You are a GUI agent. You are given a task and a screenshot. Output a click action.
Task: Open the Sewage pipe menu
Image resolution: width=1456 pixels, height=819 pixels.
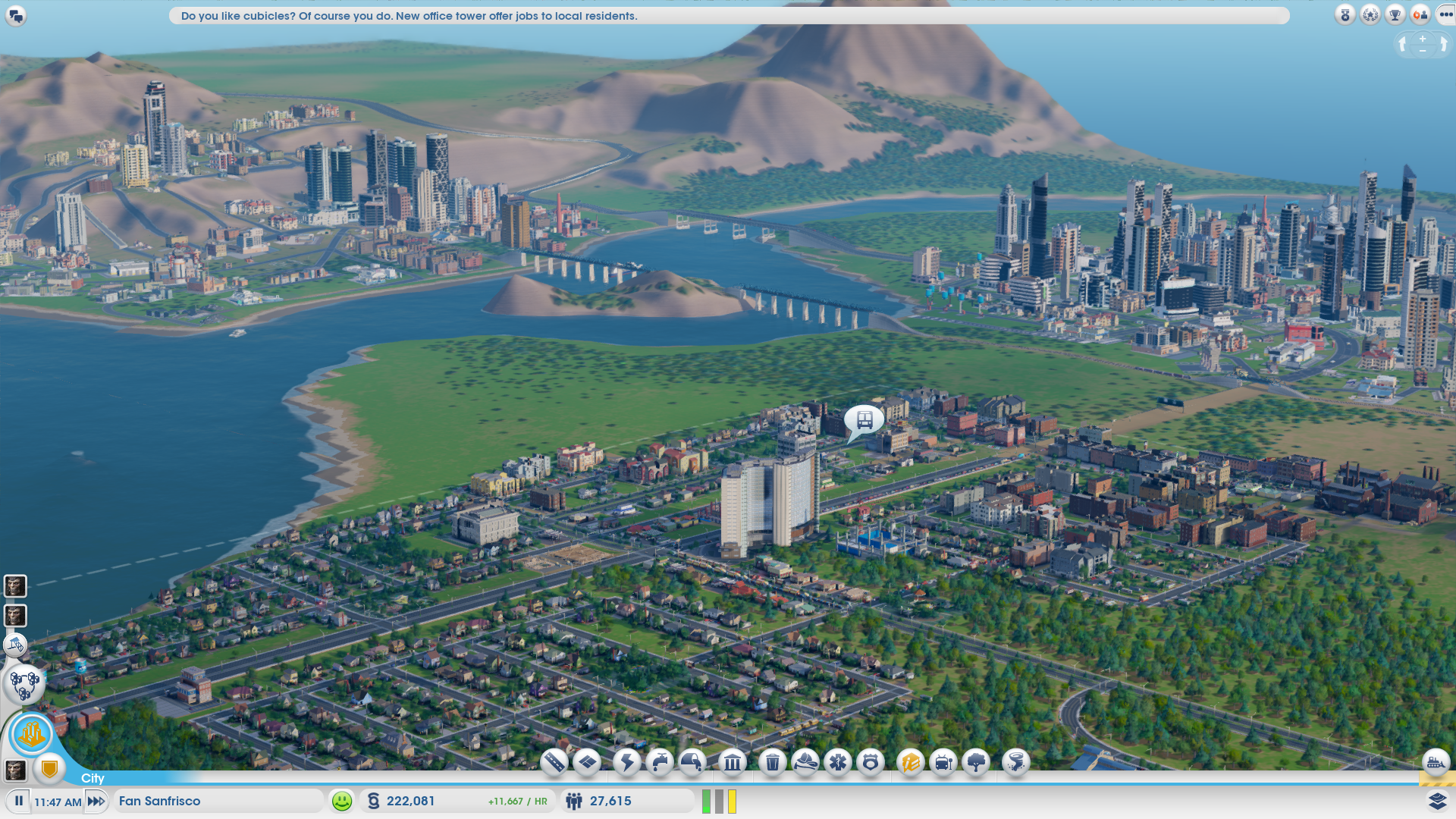click(x=692, y=761)
